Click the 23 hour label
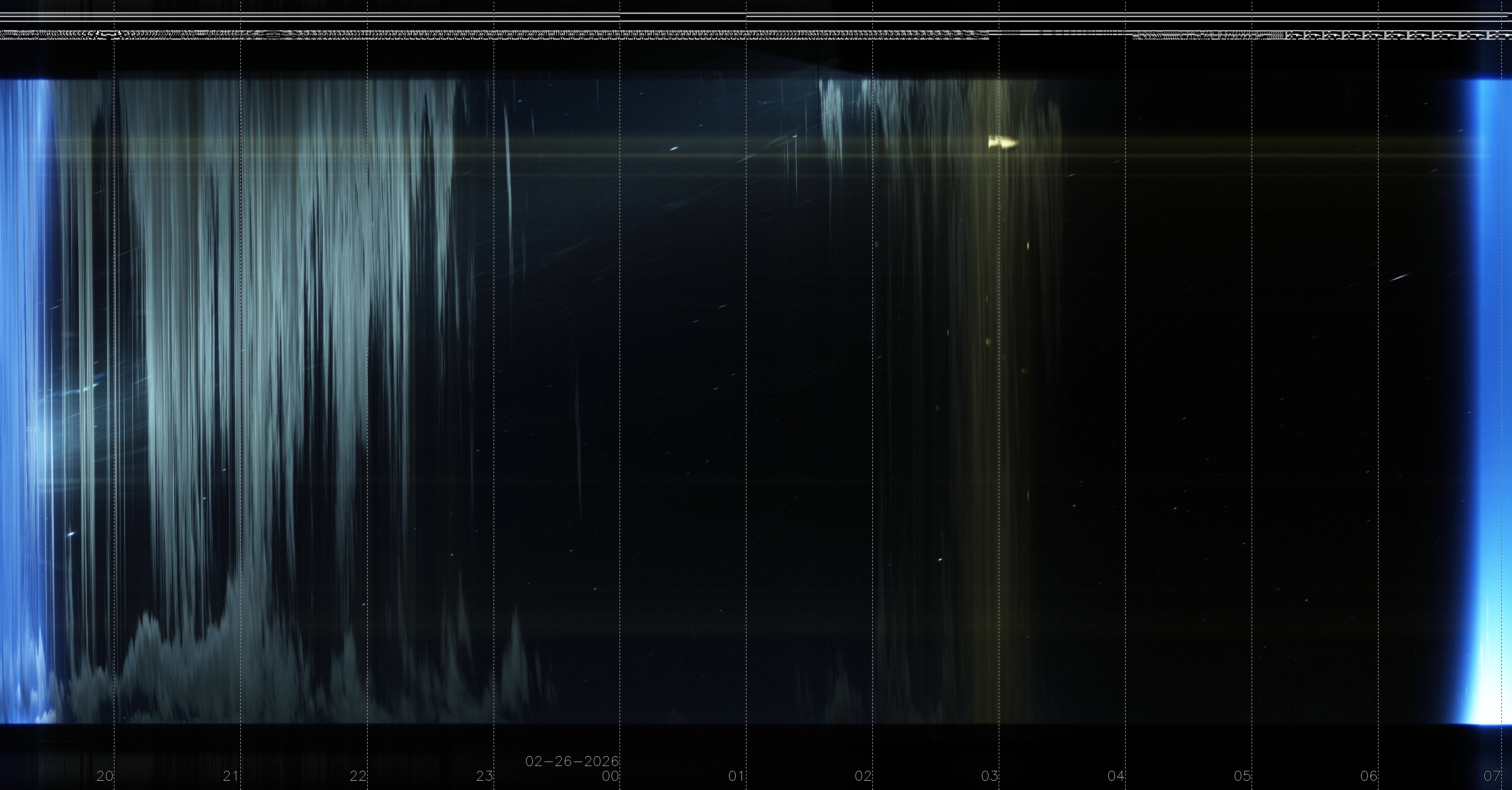Screen dimensions: 1512x790 coord(484,777)
